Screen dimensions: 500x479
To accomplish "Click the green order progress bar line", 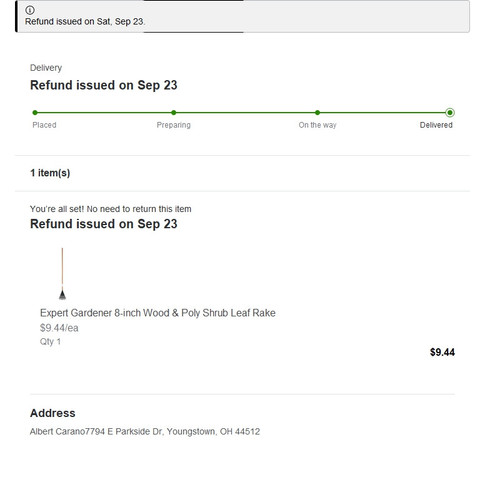I will click(x=242, y=113).
